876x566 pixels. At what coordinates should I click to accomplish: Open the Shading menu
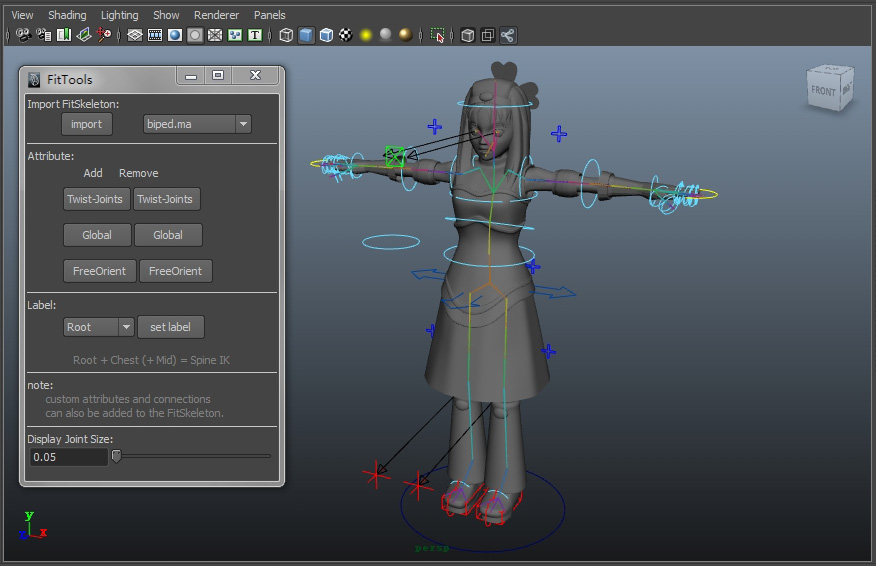point(67,15)
